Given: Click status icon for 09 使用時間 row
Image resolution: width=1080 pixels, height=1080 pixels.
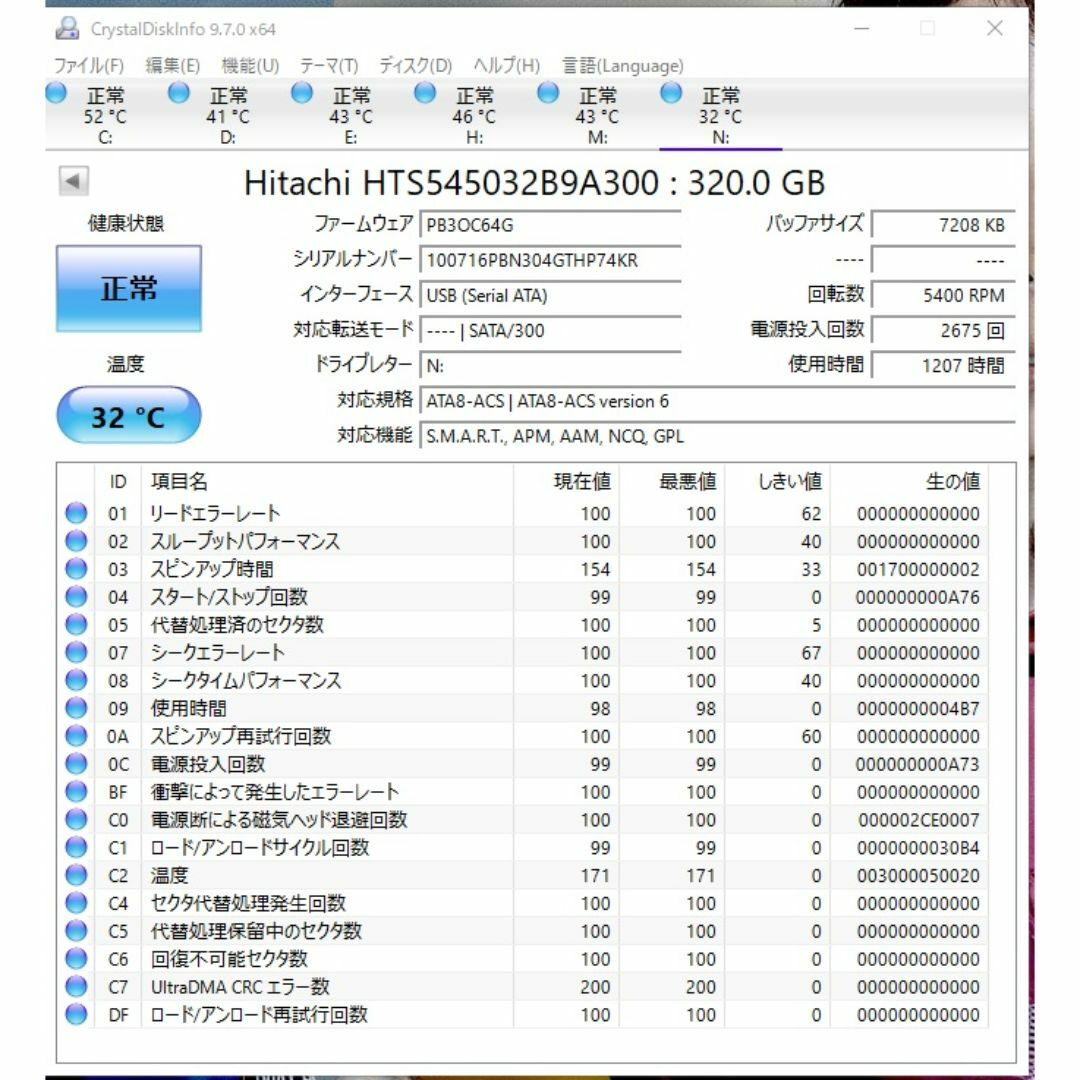Looking at the screenshot, I should [x=76, y=707].
